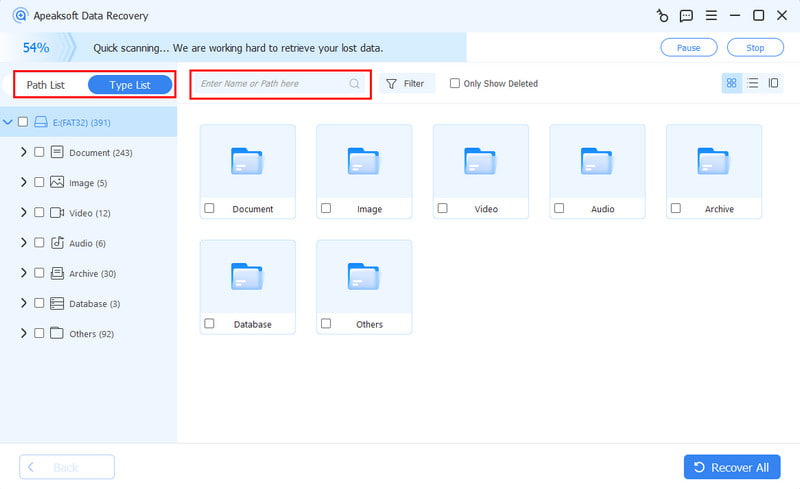Check the Database (3) tree checkbox

tap(39, 303)
